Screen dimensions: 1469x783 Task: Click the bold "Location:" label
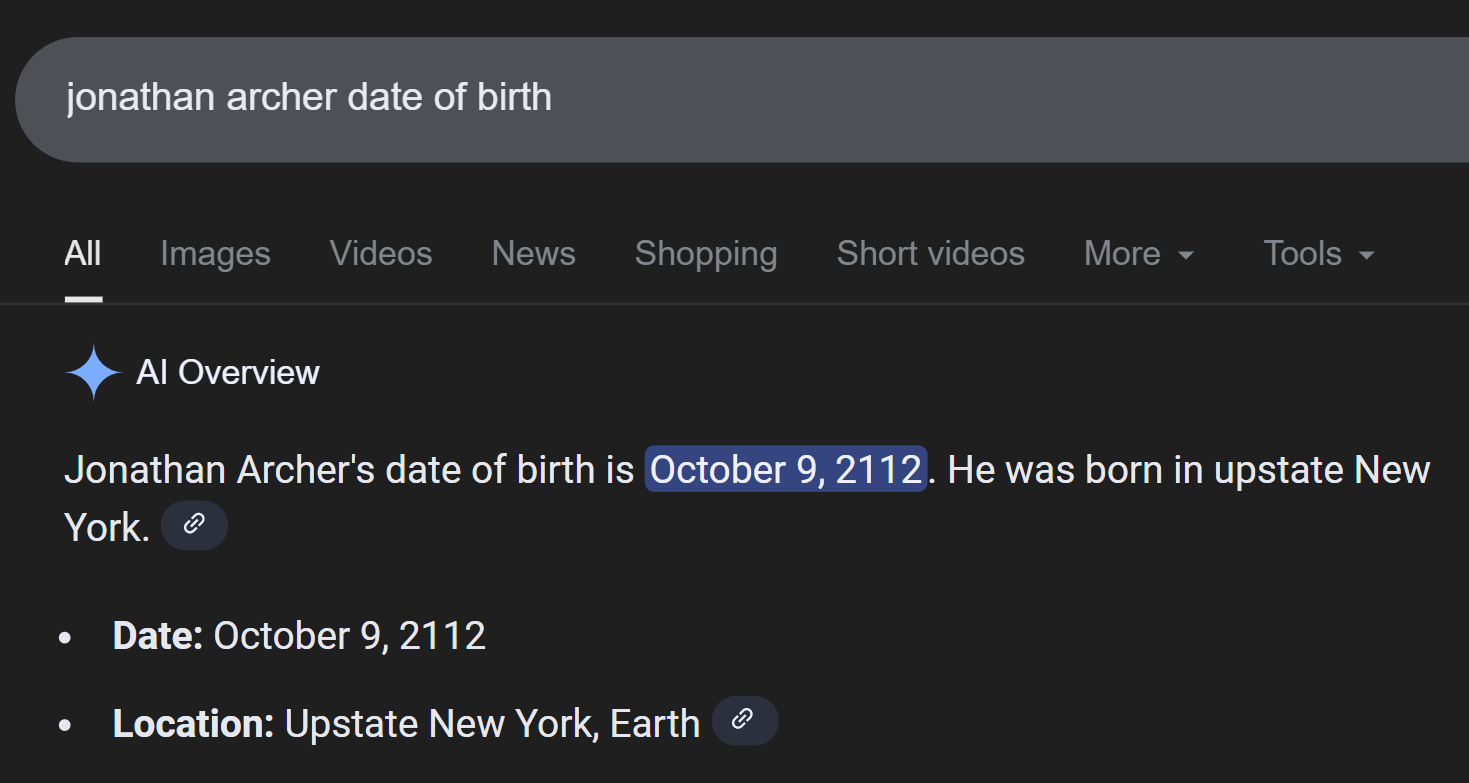[x=193, y=724]
